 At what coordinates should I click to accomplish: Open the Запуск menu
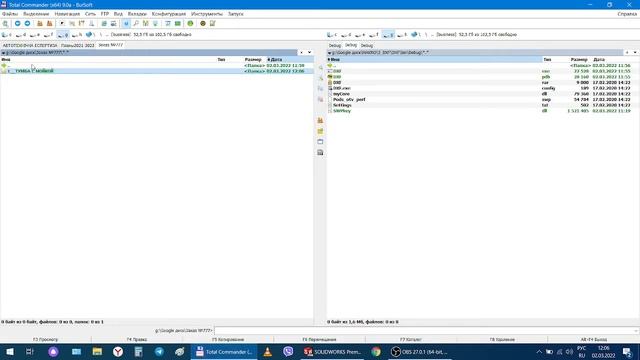coord(236,14)
